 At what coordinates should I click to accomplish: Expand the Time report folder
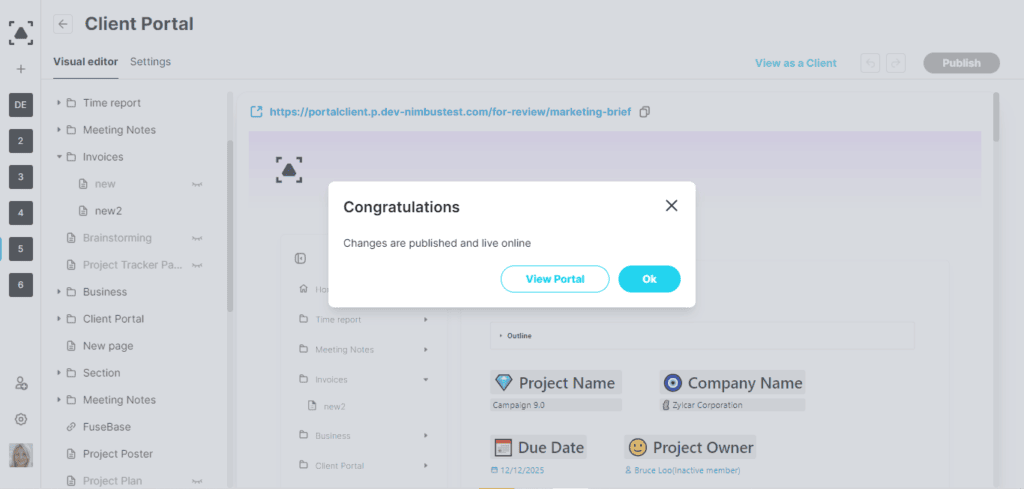pos(59,103)
